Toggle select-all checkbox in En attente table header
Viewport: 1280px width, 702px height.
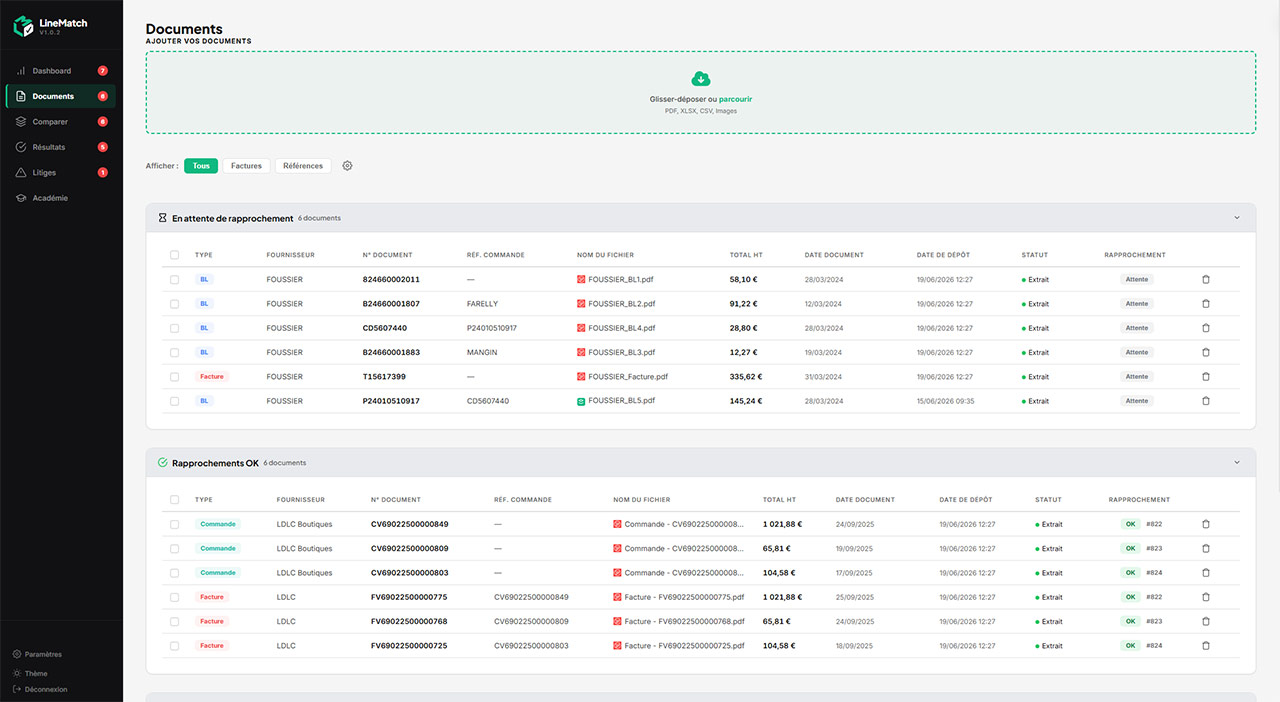pyautogui.click(x=175, y=255)
